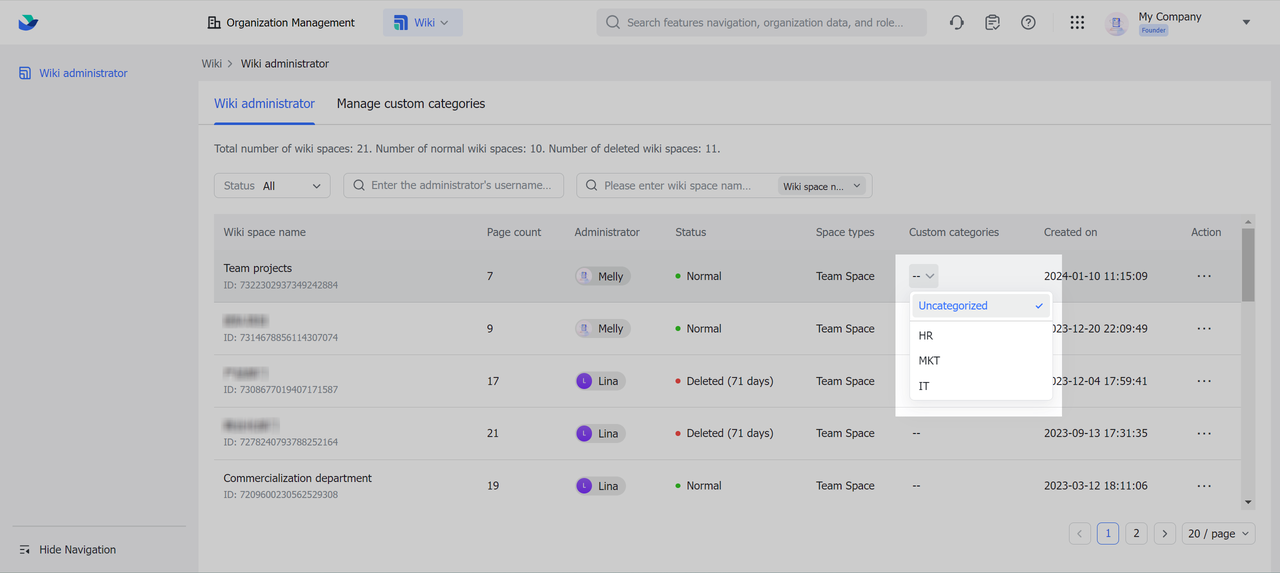1280x573 pixels.
Task: Switch to the Wiki administrator tab
Action: click(x=264, y=103)
